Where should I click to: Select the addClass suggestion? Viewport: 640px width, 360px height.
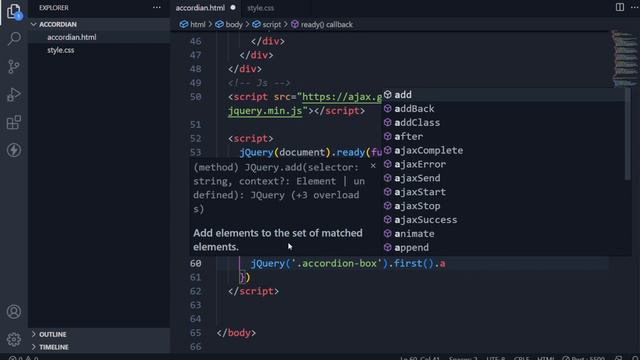click(503, 122)
